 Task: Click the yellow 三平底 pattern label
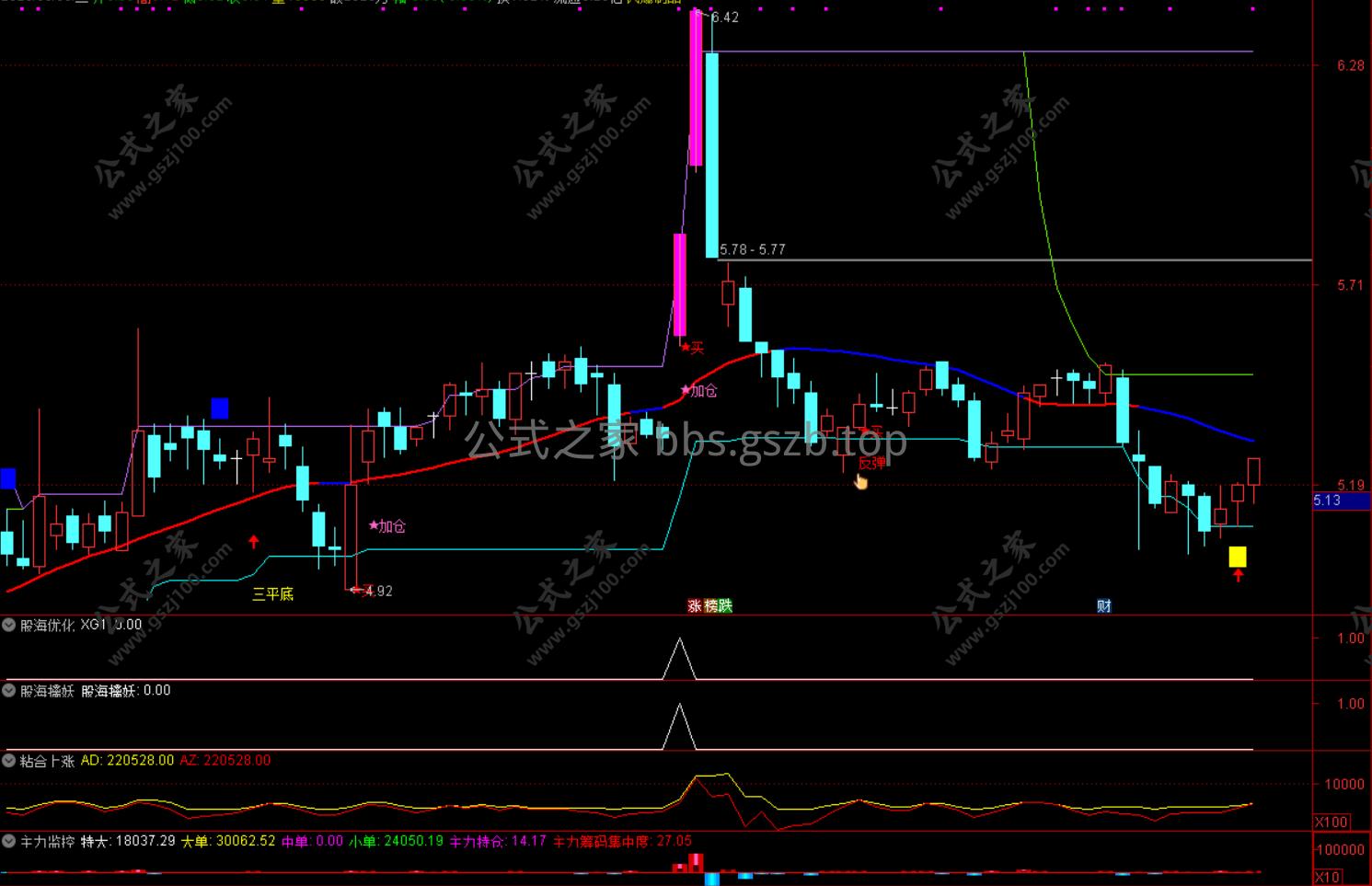[x=273, y=594]
